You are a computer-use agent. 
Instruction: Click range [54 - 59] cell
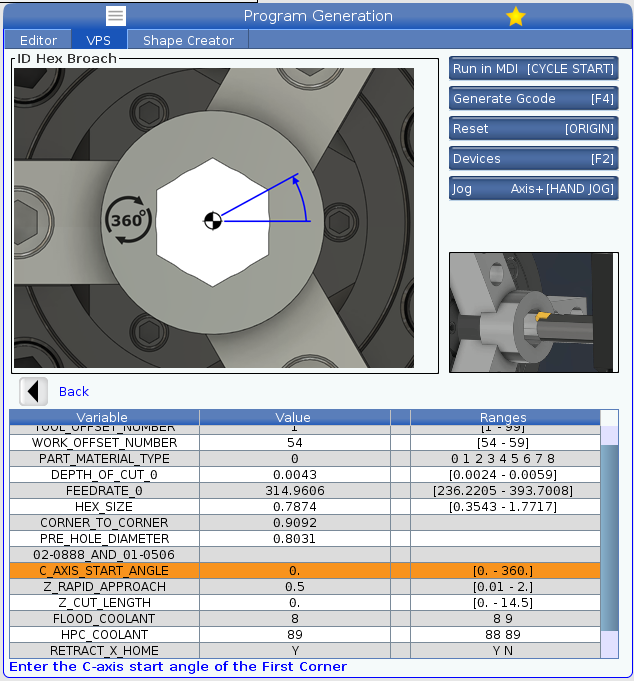505,443
